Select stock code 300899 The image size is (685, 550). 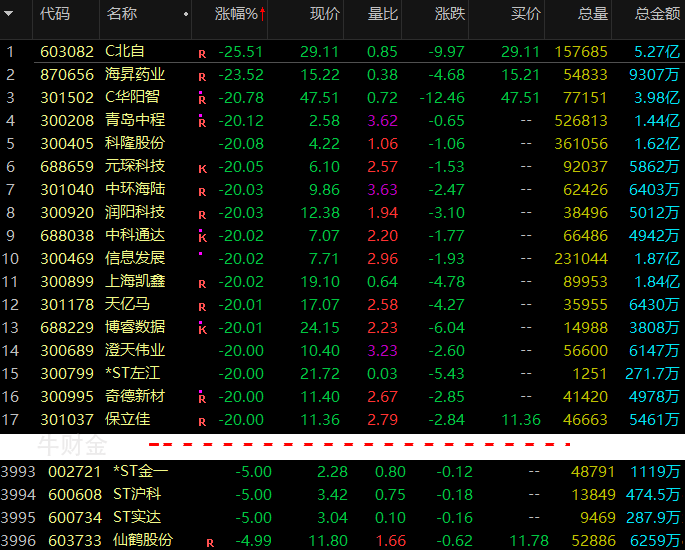point(67,282)
